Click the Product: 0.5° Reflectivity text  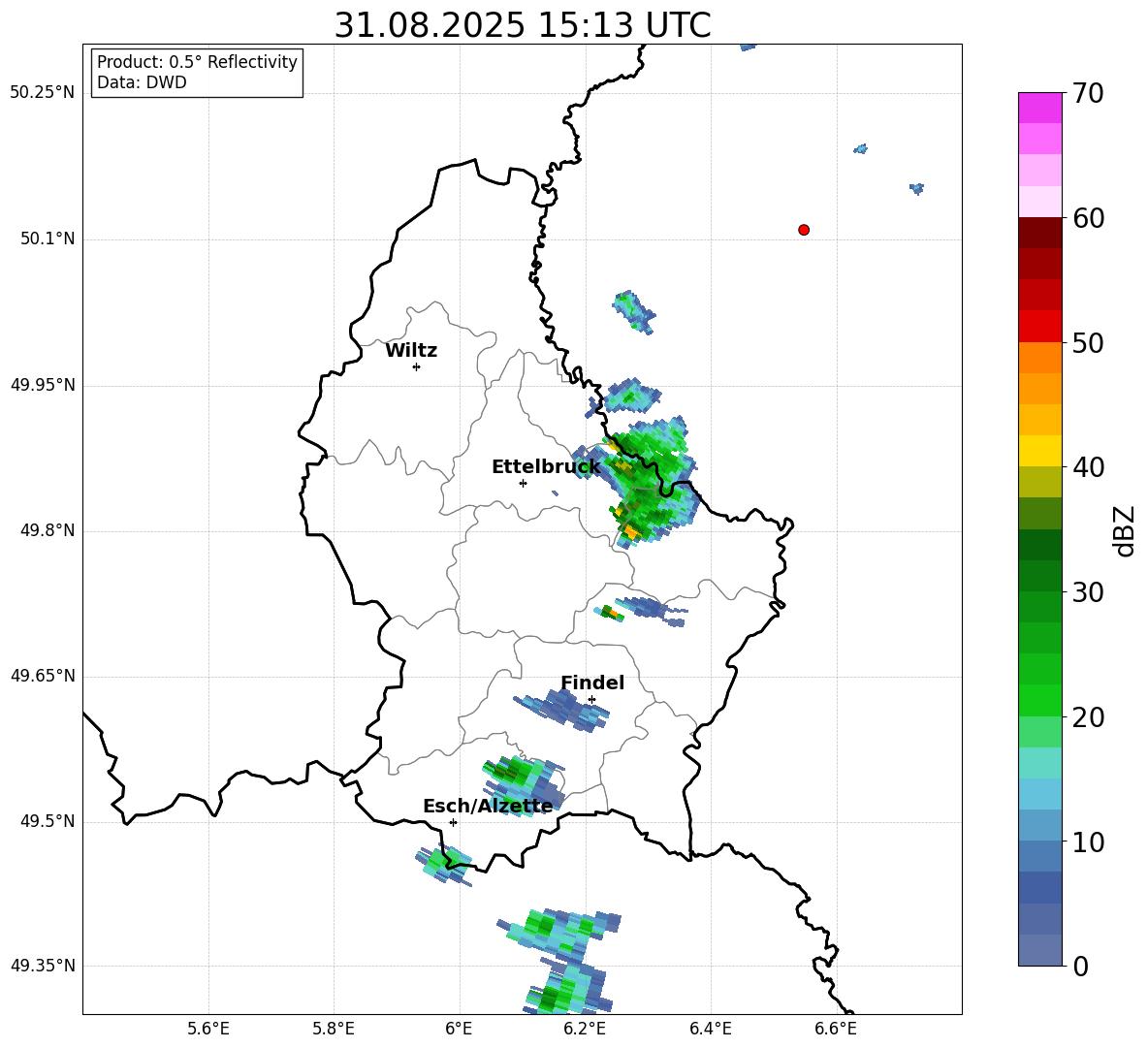tap(197, 62)
